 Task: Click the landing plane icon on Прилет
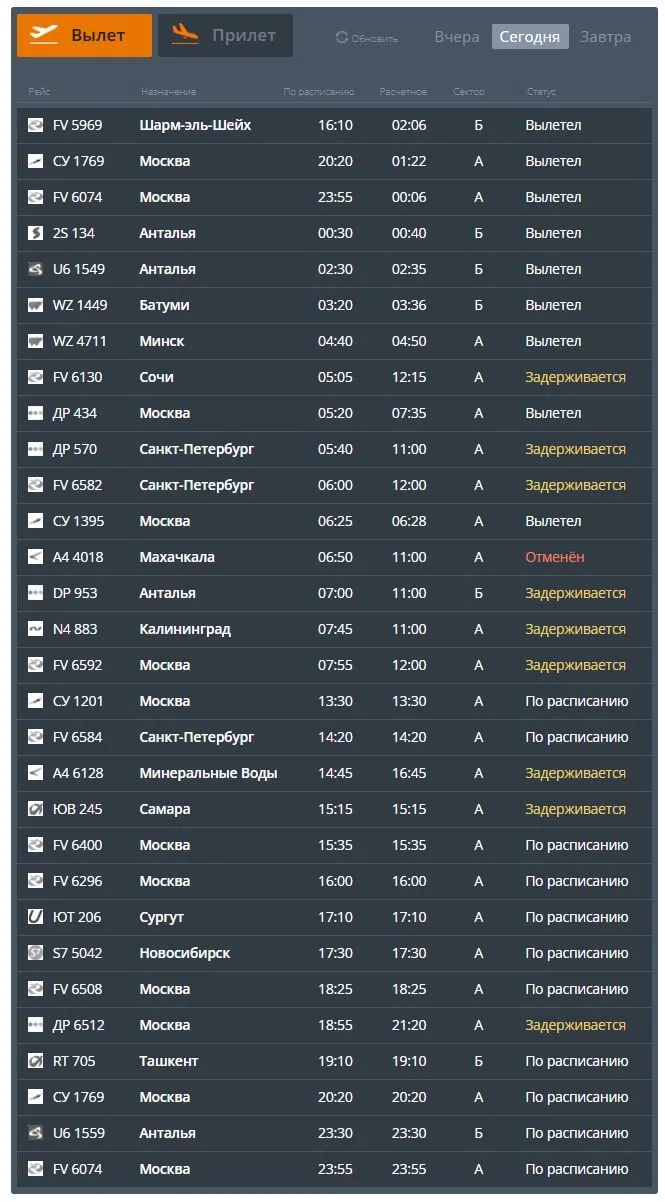185,35
